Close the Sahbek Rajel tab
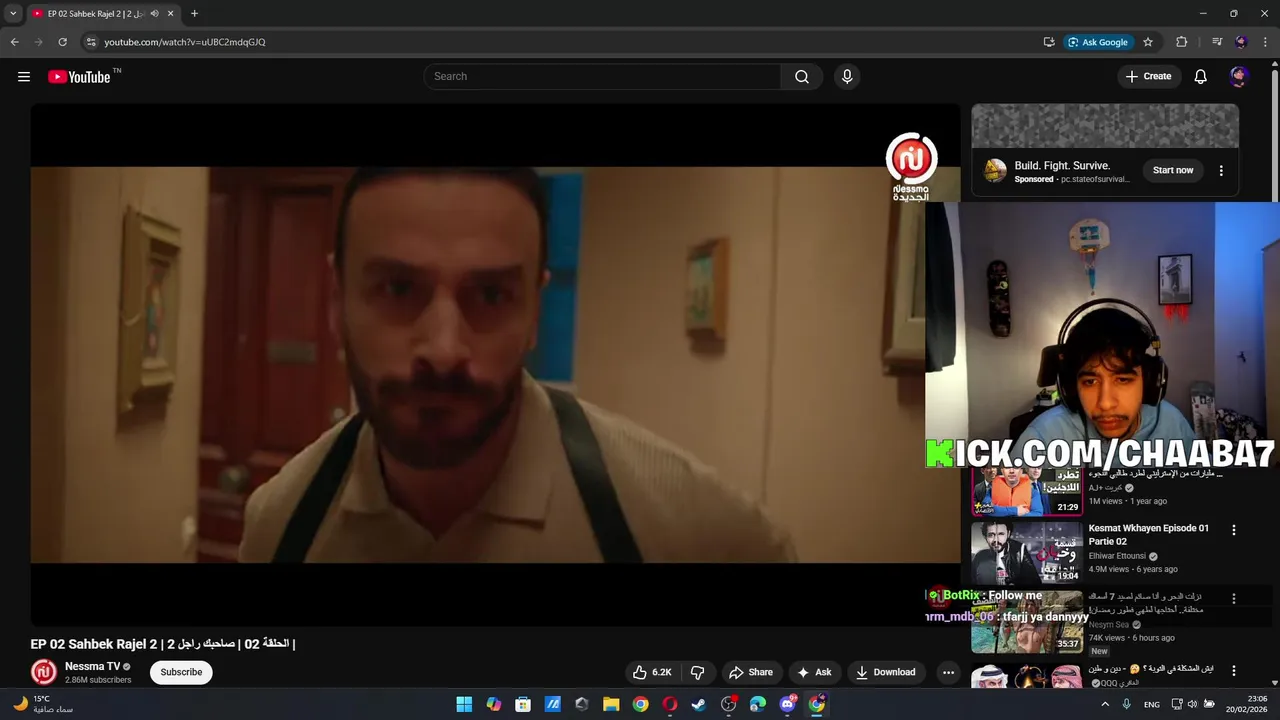The image size is (1280, 720). [171, 14]
